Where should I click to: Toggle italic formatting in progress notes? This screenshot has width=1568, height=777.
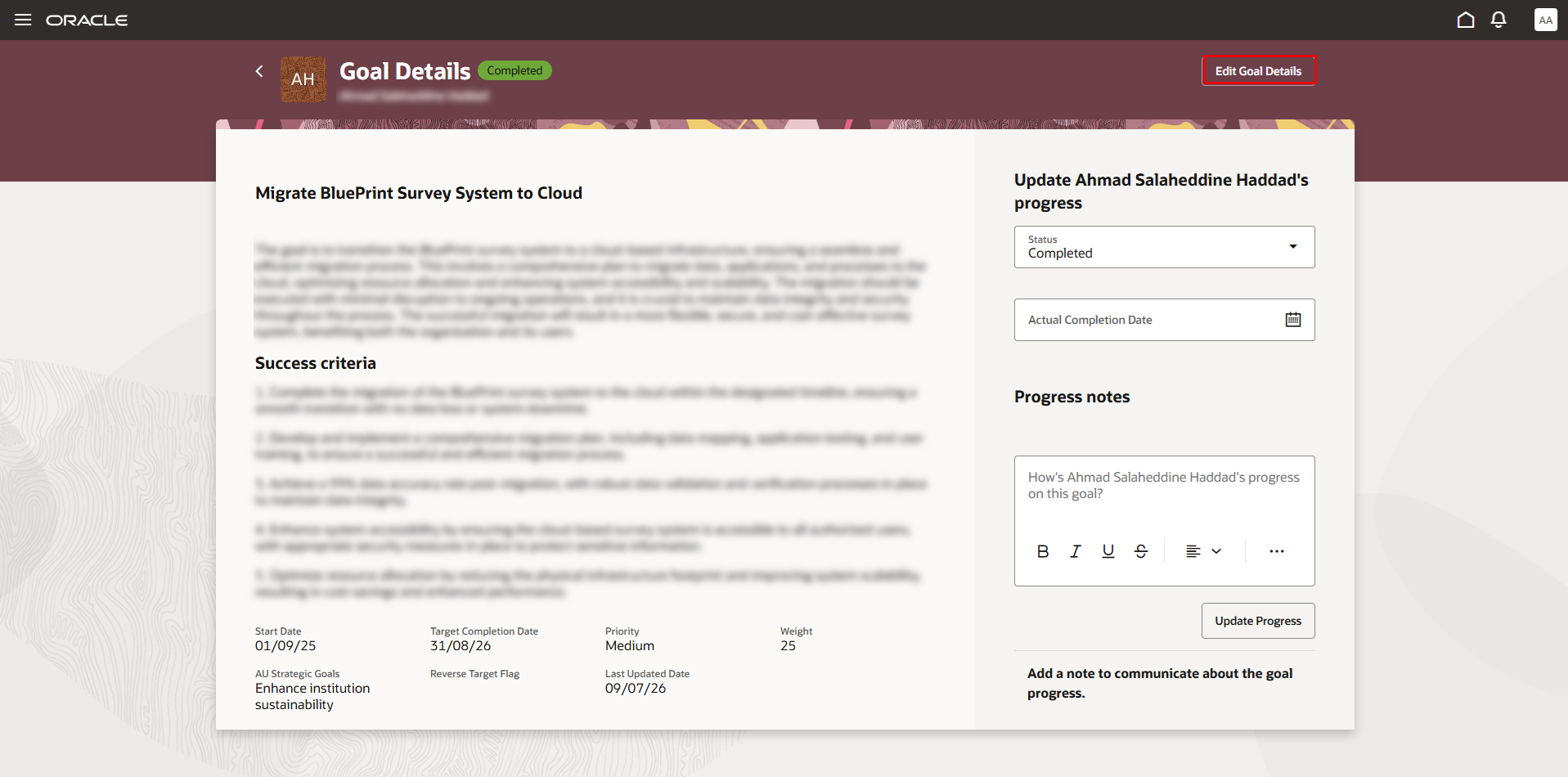(x=1076, y=551)
